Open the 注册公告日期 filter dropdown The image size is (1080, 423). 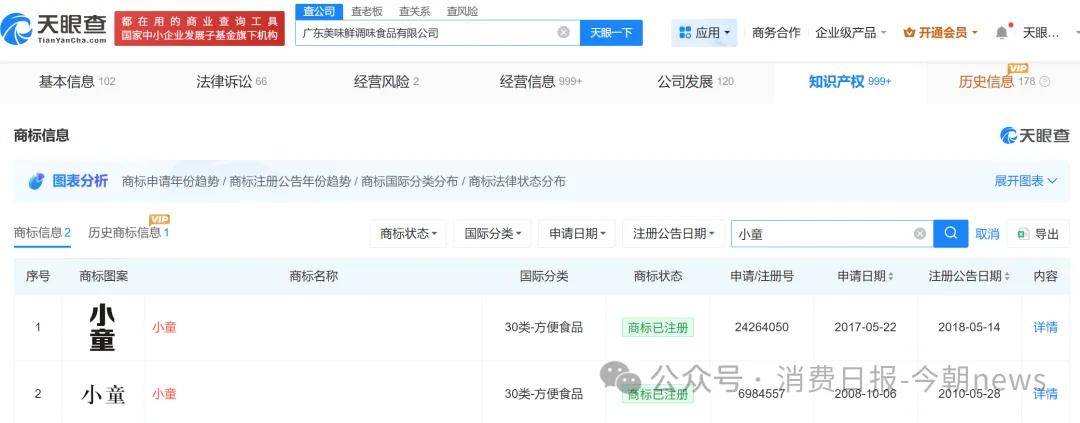click(x=673, y=234)
